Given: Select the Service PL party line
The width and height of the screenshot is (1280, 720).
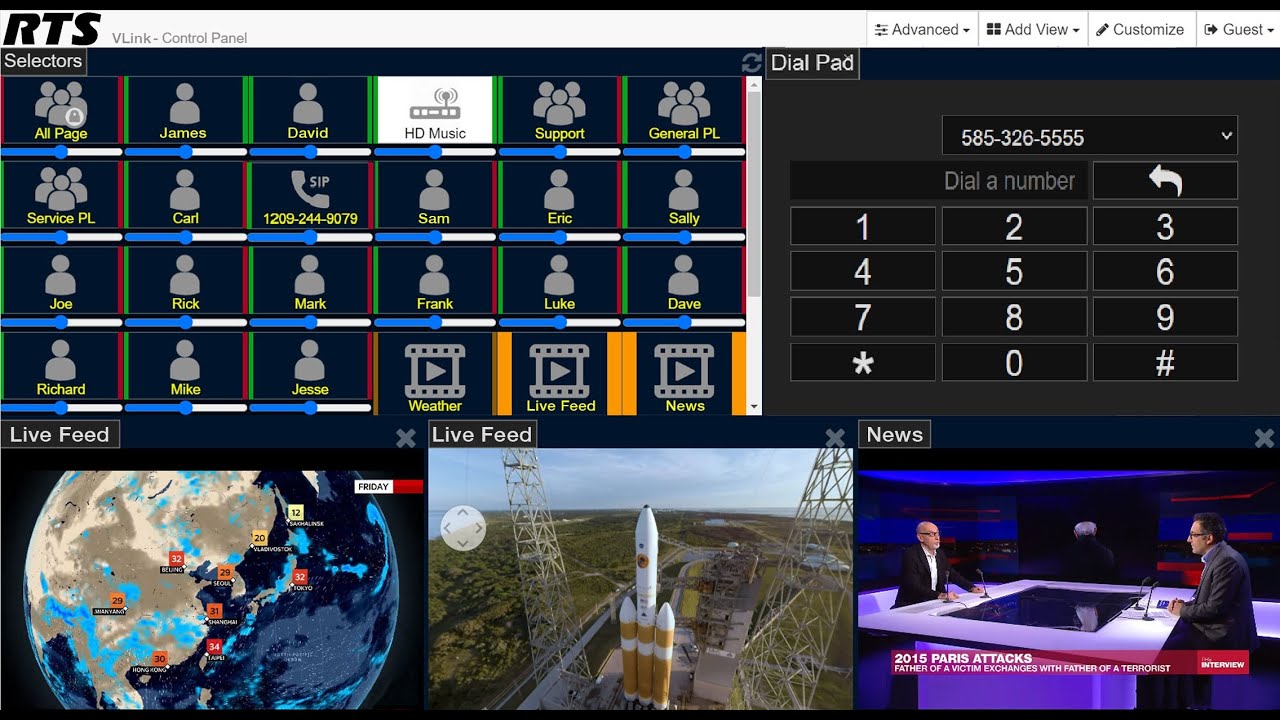Looking at the screenshot, I should [x=61, y=195].
